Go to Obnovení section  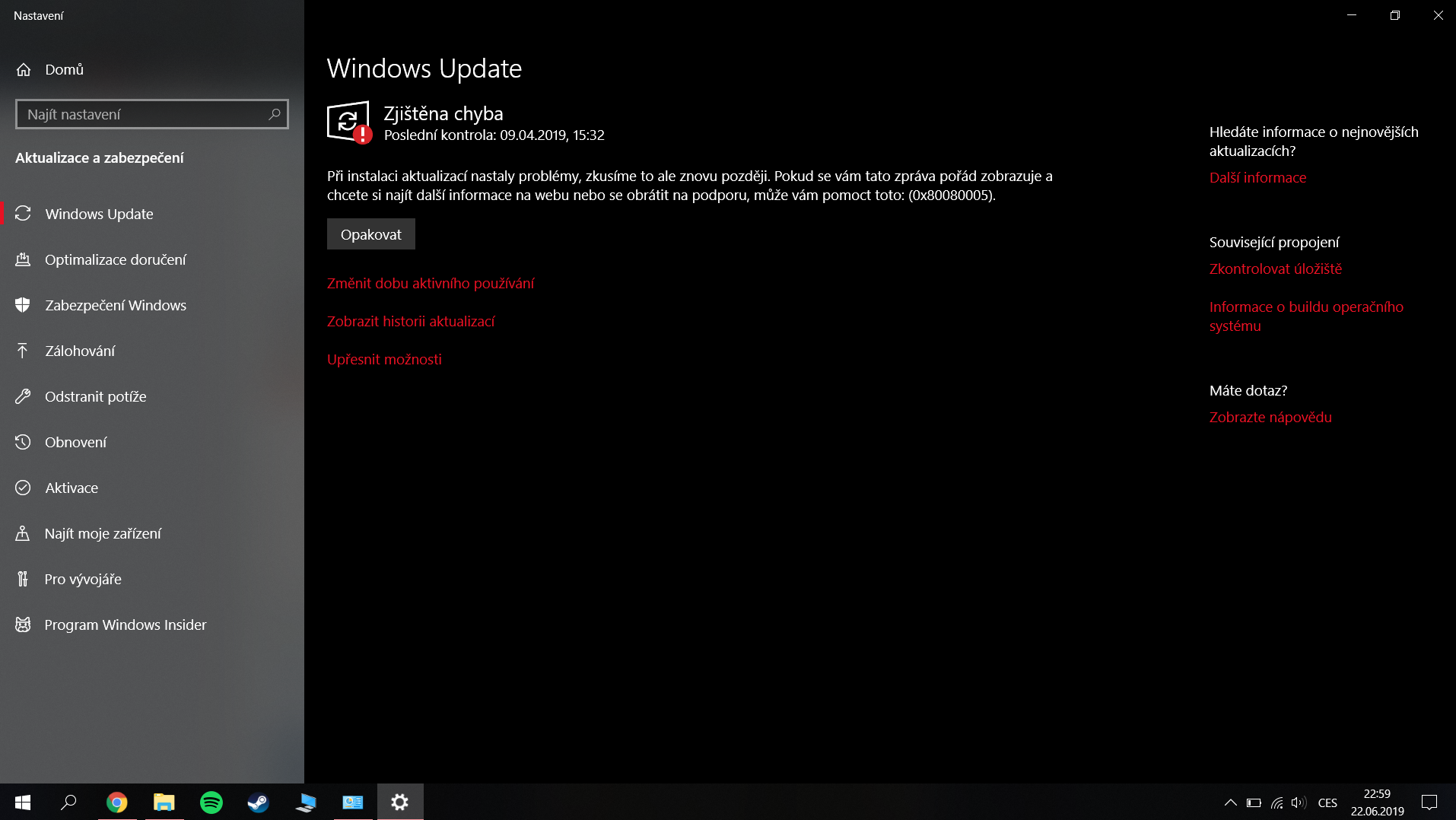click(152, 442)
